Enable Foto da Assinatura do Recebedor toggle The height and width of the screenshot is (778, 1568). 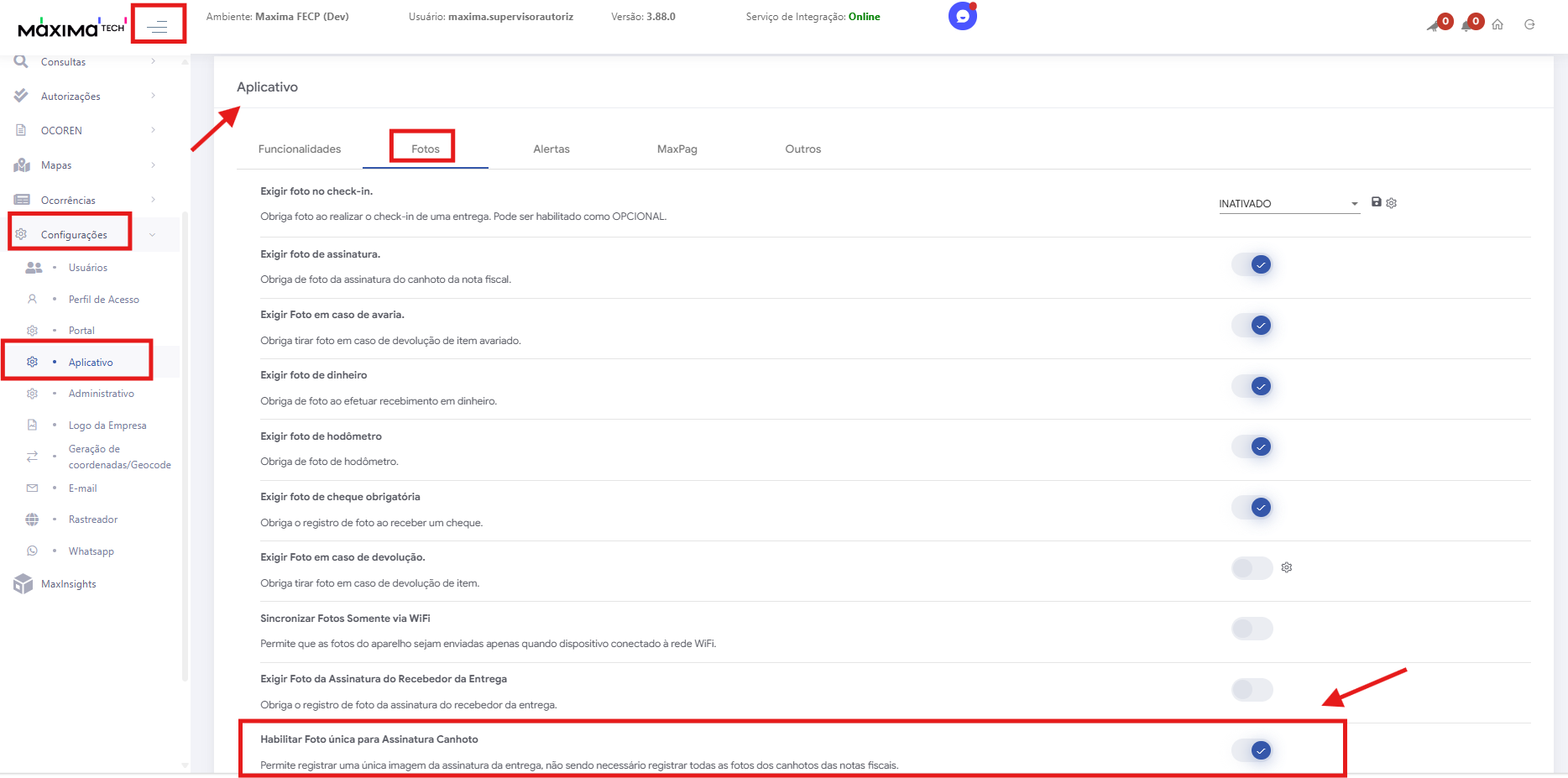(x=1252, y=690)
